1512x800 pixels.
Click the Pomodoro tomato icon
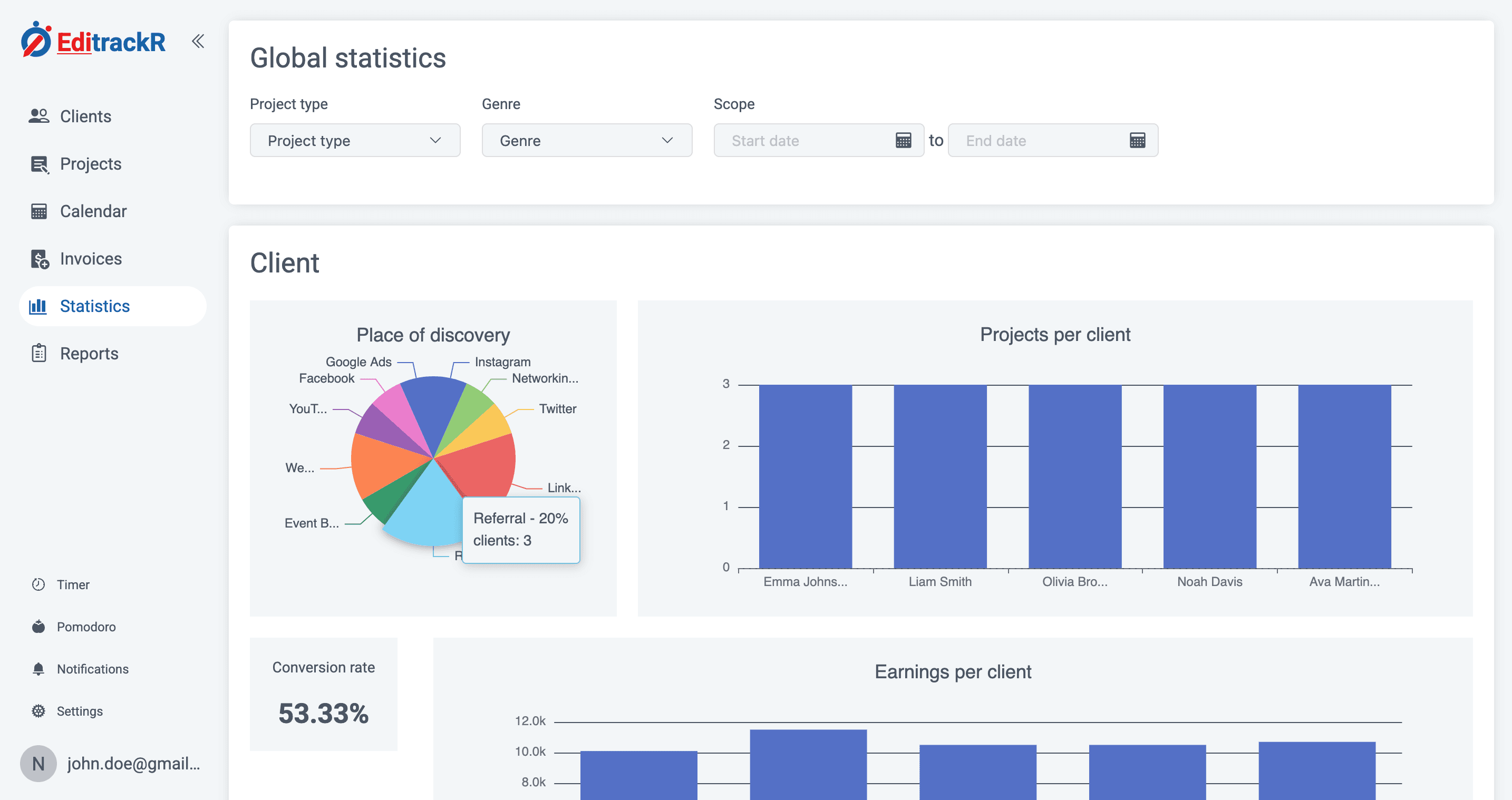[38, 626]
